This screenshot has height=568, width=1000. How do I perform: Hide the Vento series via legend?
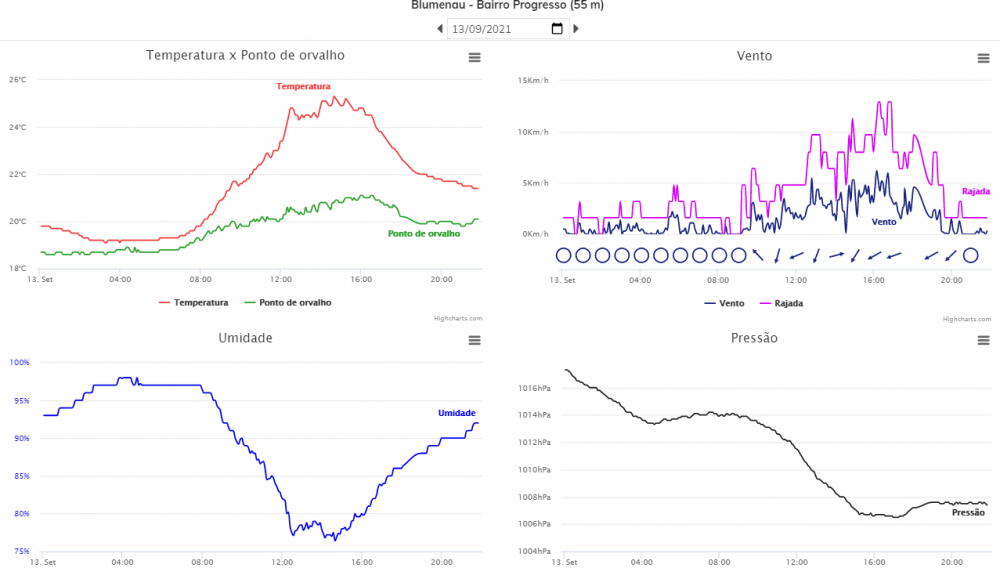tap(725, 302)
